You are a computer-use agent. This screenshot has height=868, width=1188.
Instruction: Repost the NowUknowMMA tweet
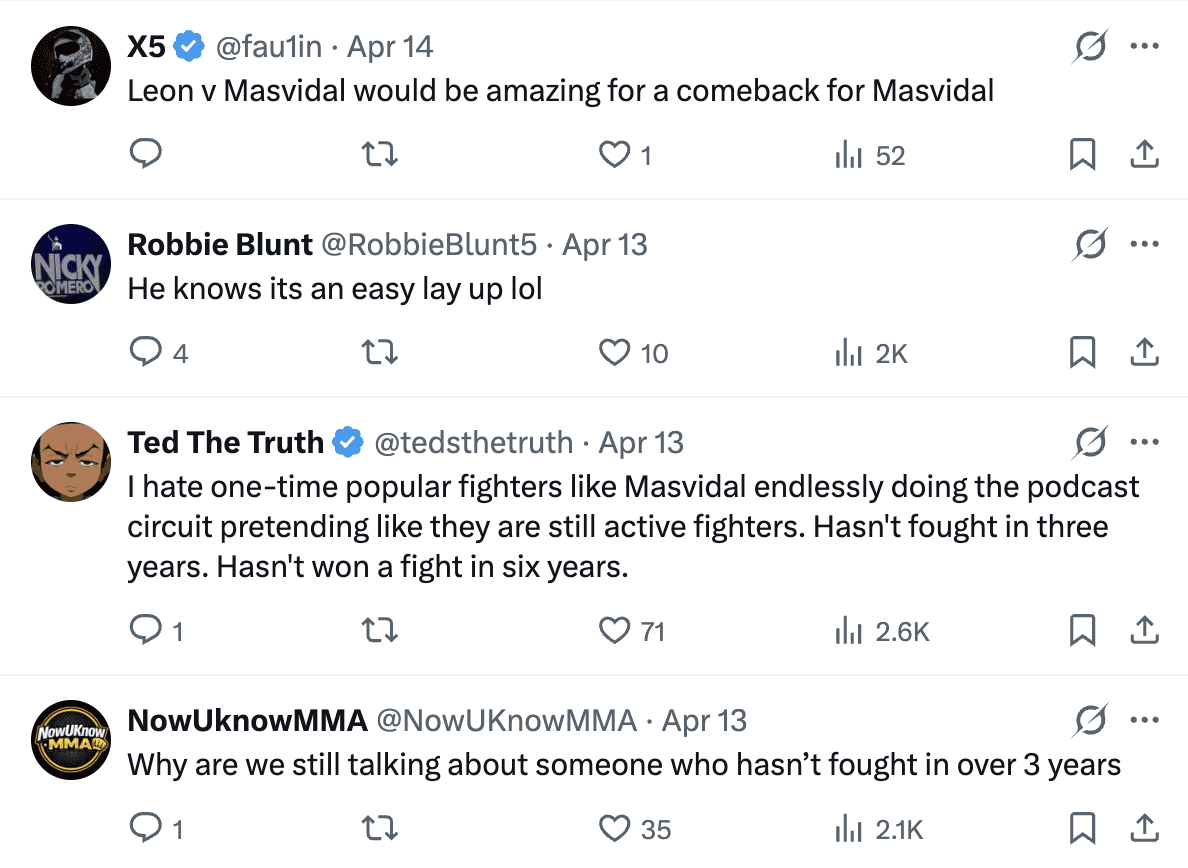pos(379,828)
